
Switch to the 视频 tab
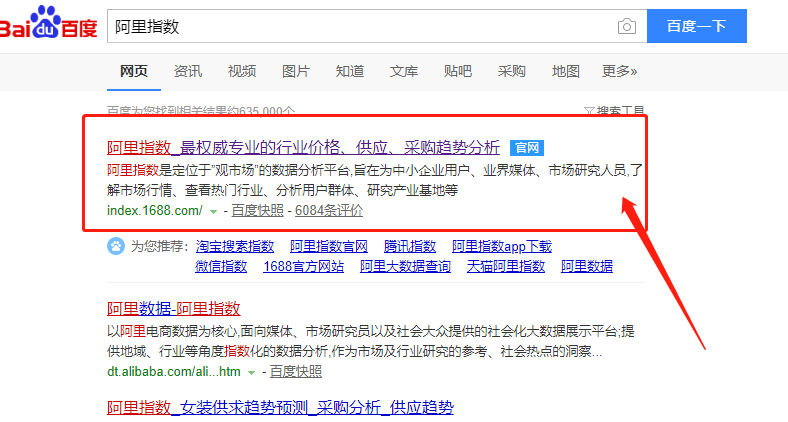[242, 71]
